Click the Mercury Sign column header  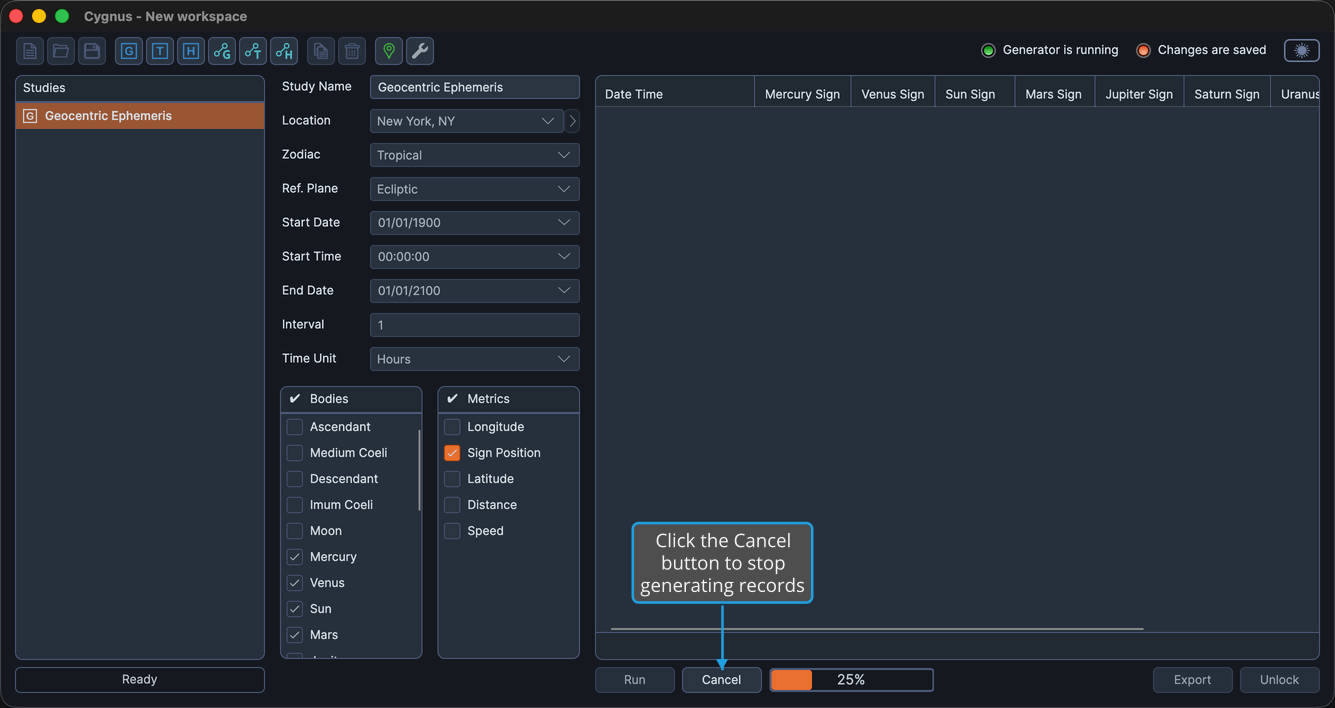click(802, 94)
